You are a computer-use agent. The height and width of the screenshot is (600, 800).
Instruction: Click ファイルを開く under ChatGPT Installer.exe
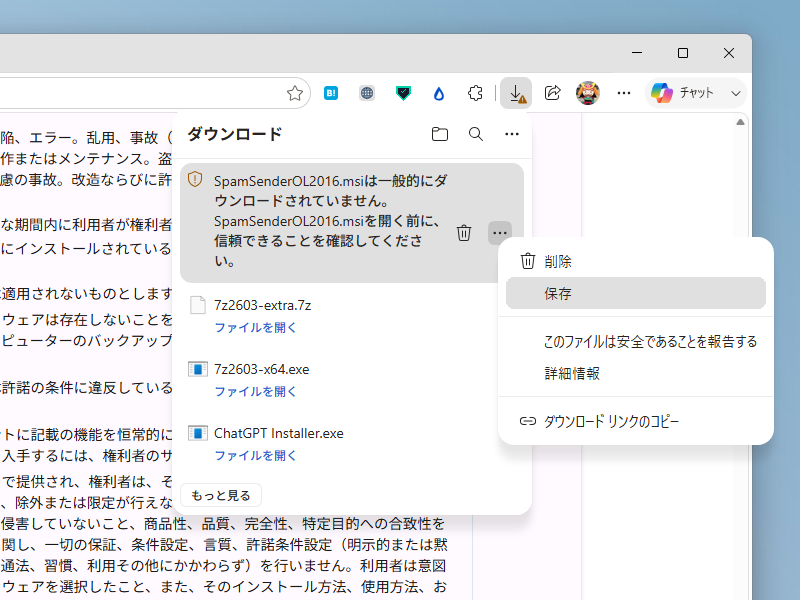coord(256,456)
